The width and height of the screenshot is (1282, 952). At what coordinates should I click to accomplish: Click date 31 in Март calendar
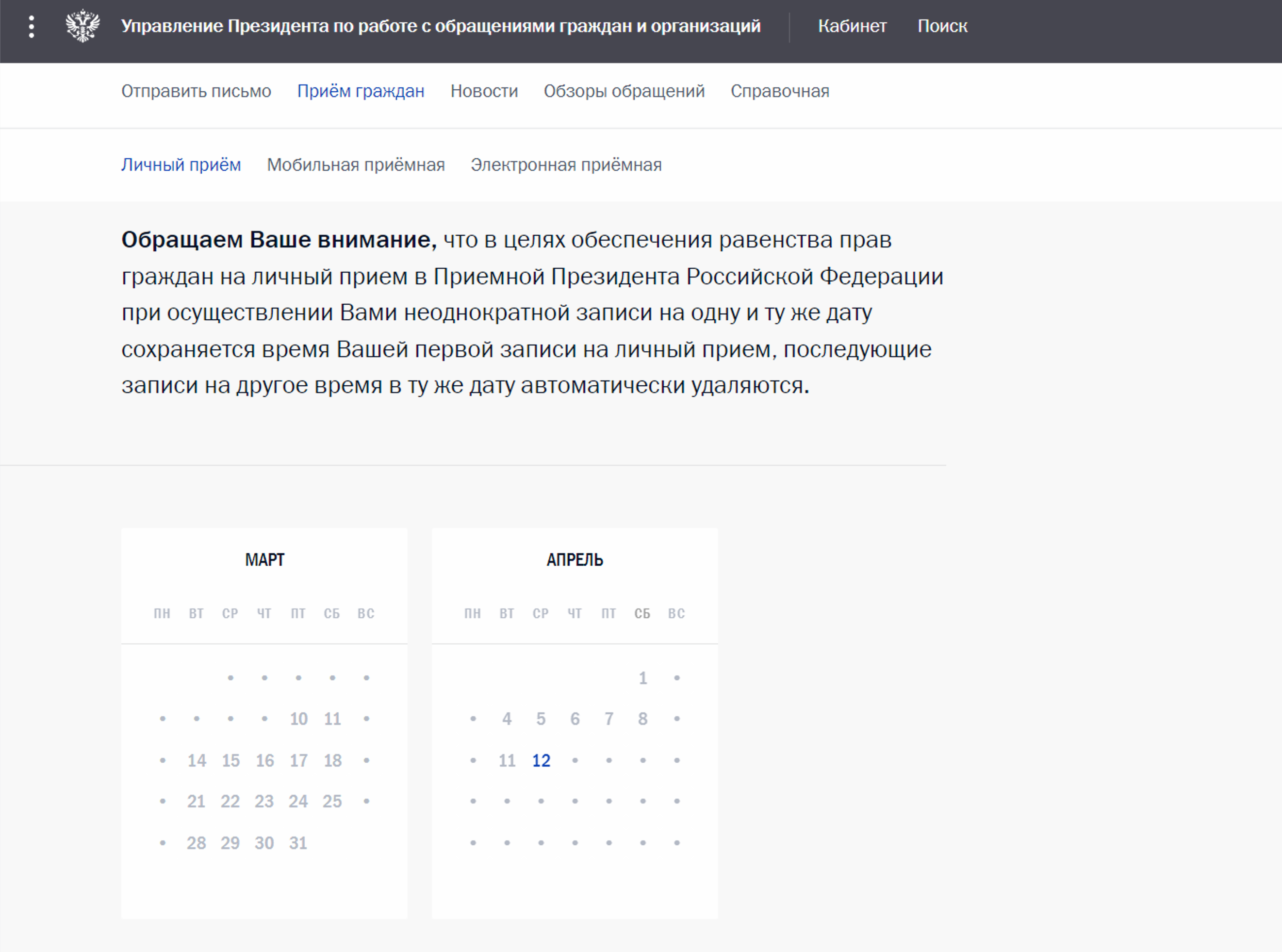[298, 843]
